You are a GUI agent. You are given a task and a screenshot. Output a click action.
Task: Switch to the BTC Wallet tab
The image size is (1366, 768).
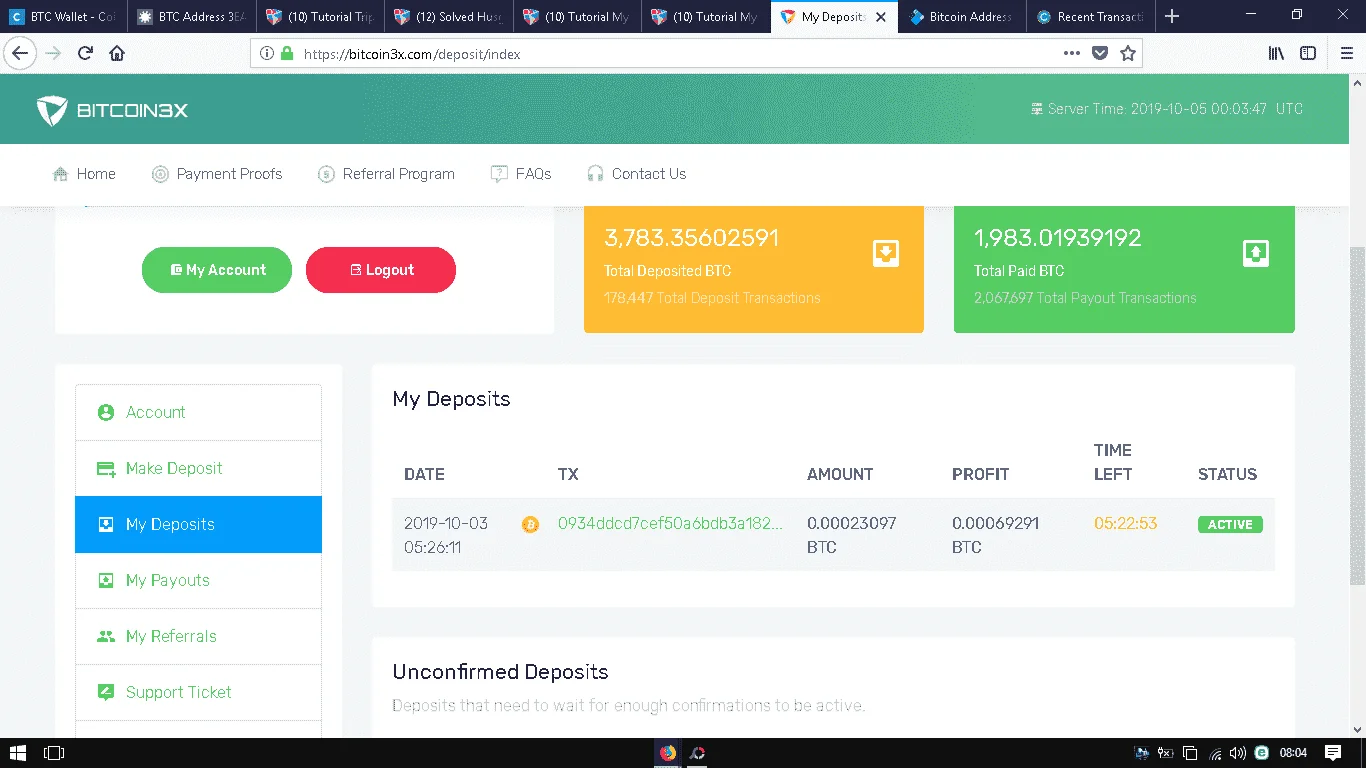(64, 16)
